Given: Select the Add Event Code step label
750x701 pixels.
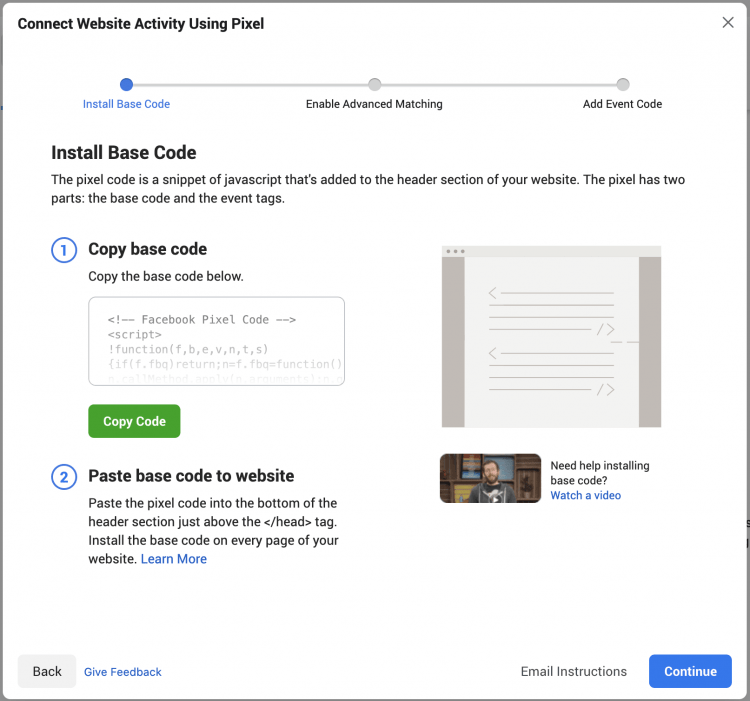Looking at the screenshot, I should [622, 104].
